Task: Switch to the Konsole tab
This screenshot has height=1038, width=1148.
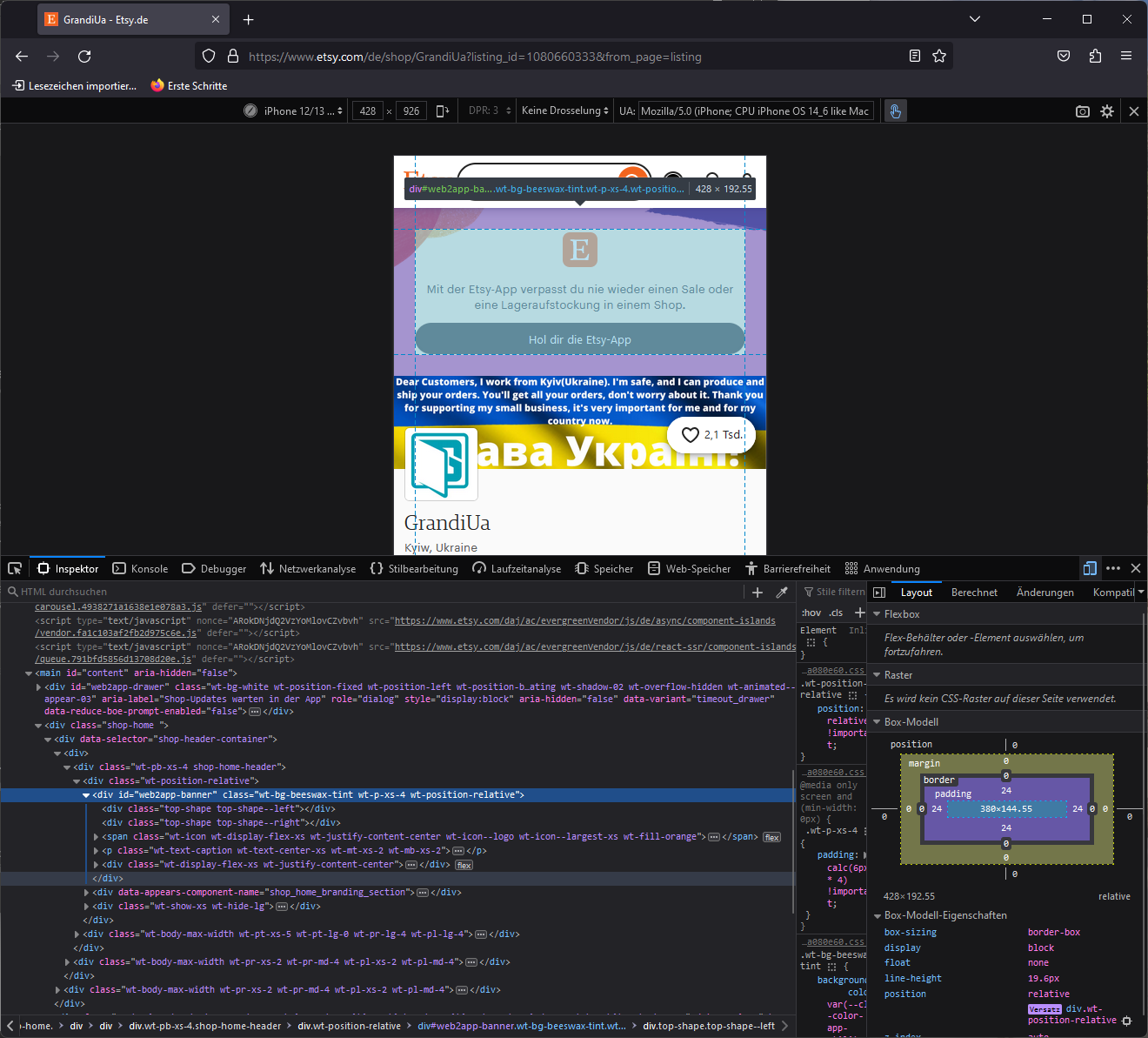Action: point(141,569)
